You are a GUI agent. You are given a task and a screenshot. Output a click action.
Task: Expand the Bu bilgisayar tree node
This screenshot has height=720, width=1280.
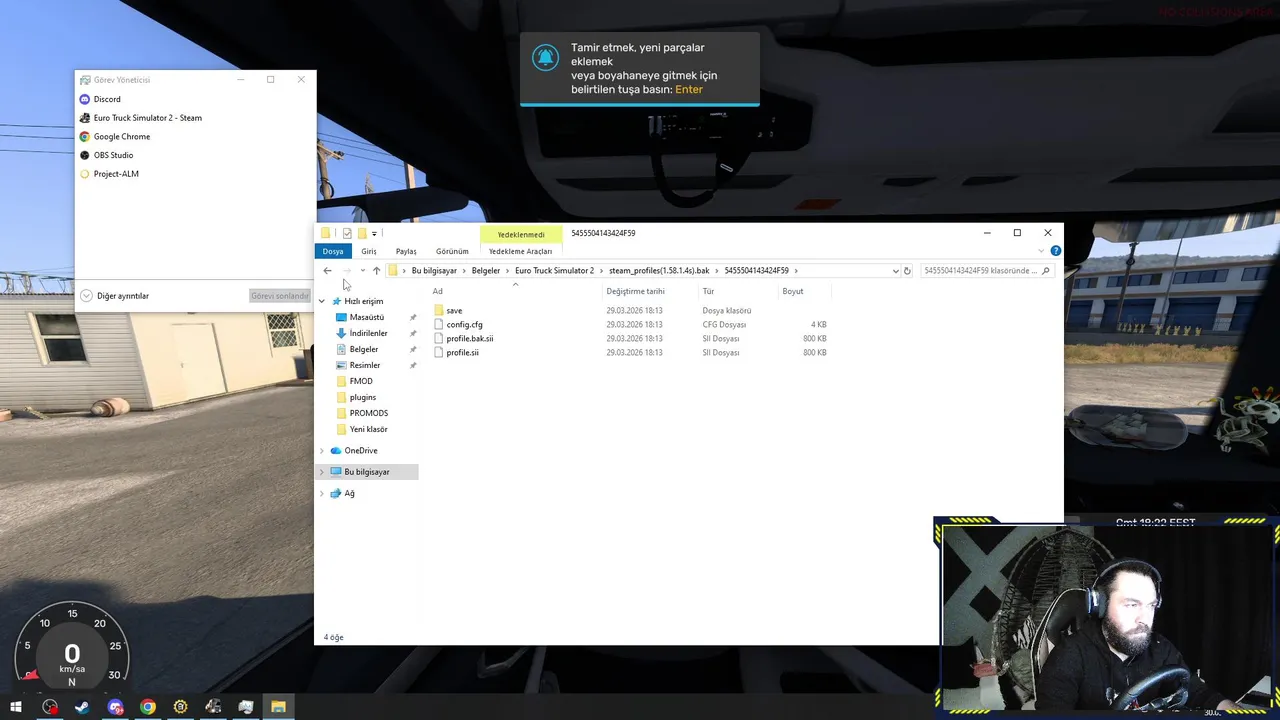click(322, 472)
